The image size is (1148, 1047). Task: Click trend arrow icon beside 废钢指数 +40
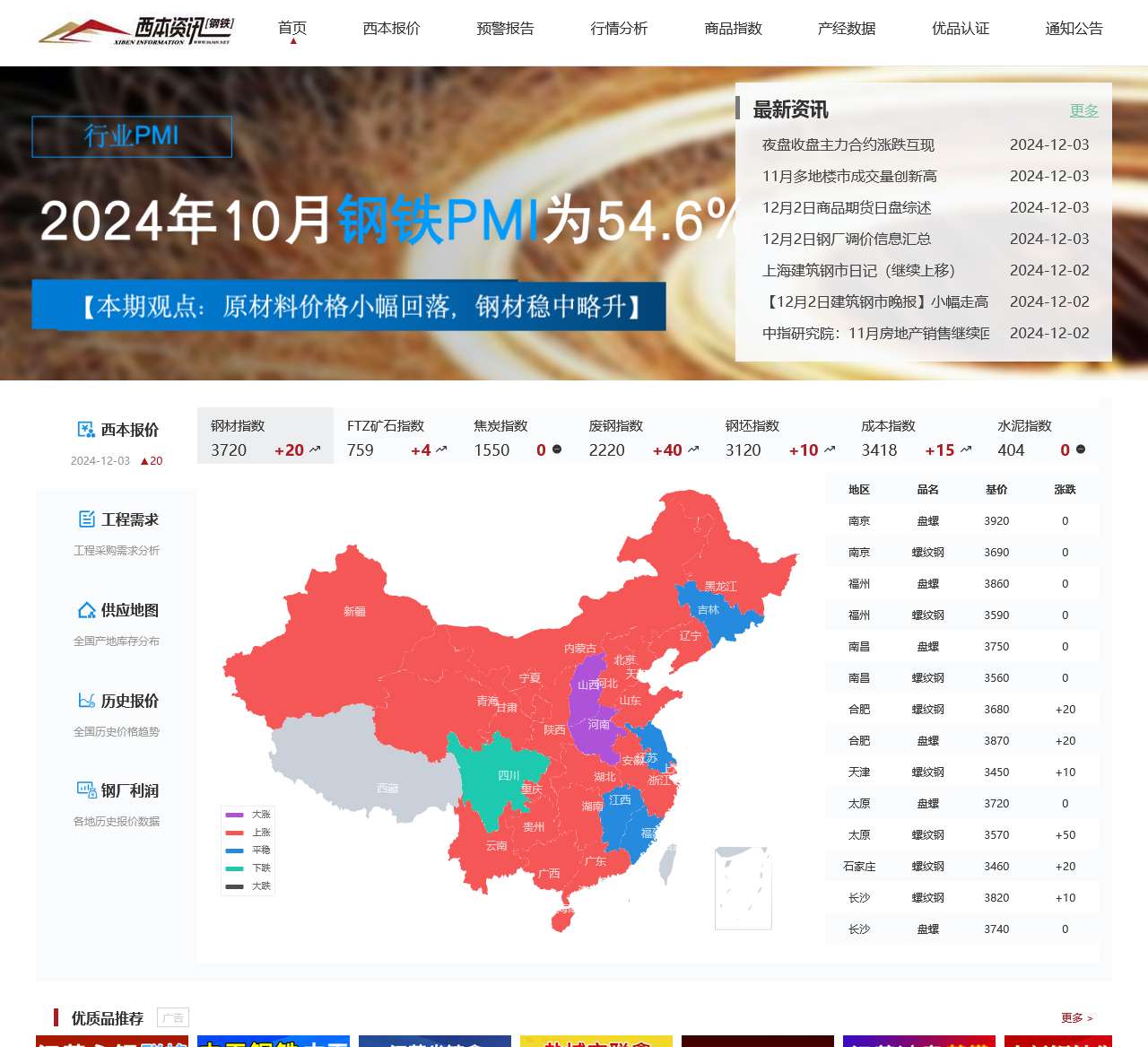coord(693,449)
